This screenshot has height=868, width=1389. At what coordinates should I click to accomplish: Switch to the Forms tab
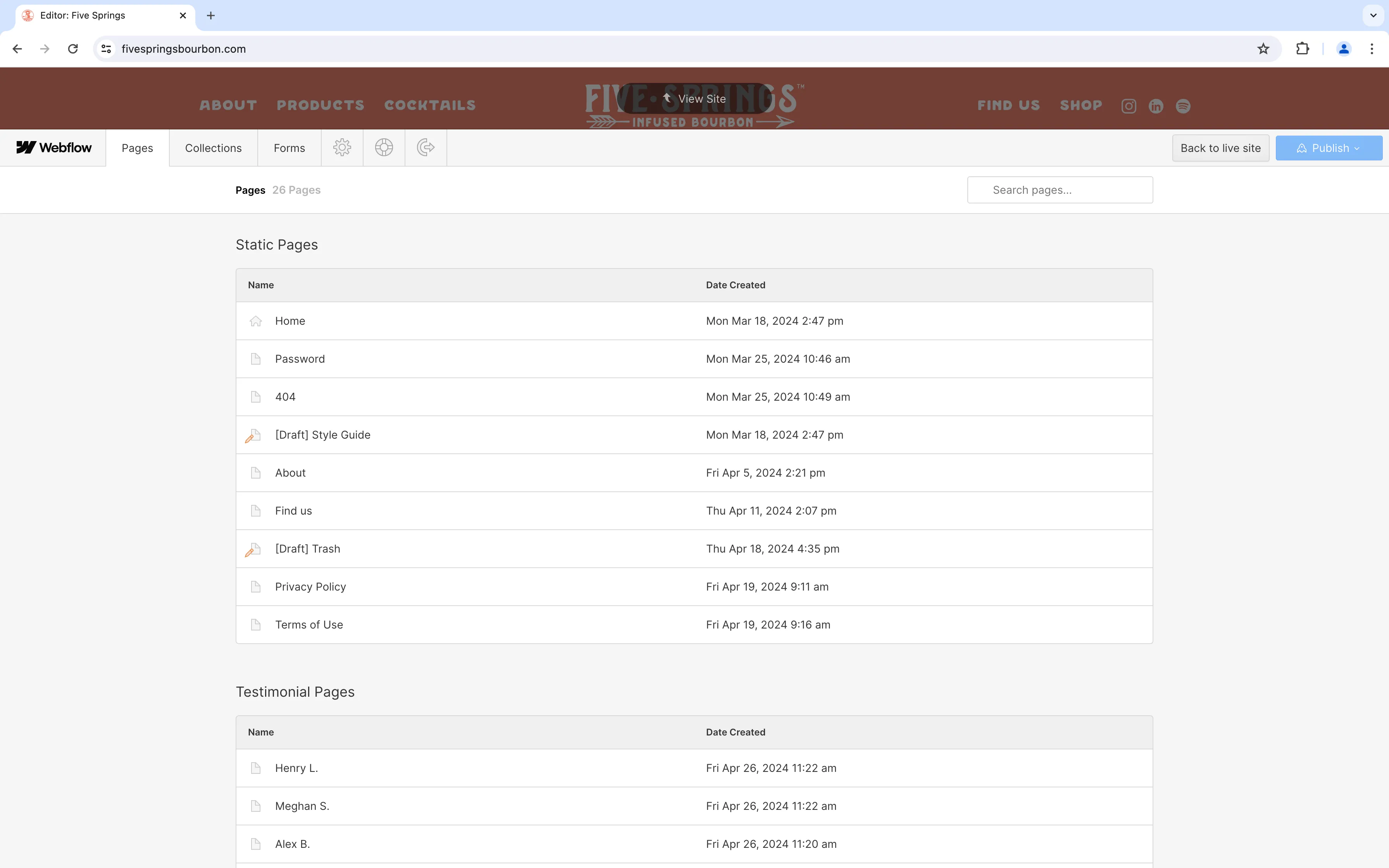pos(289,148)
